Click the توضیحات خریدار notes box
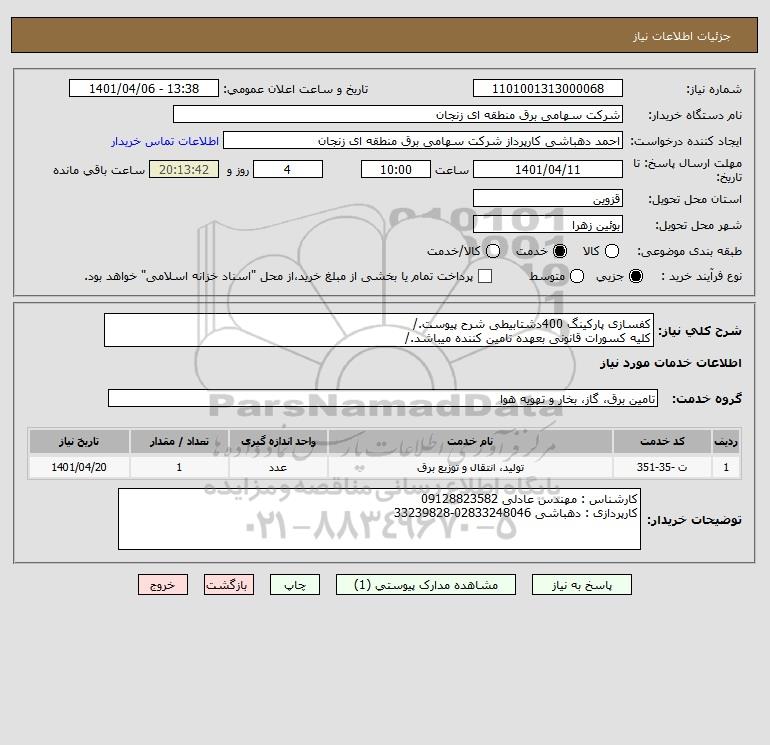The image size is (770, 745). pyautogui.click(x=379, y=519)
